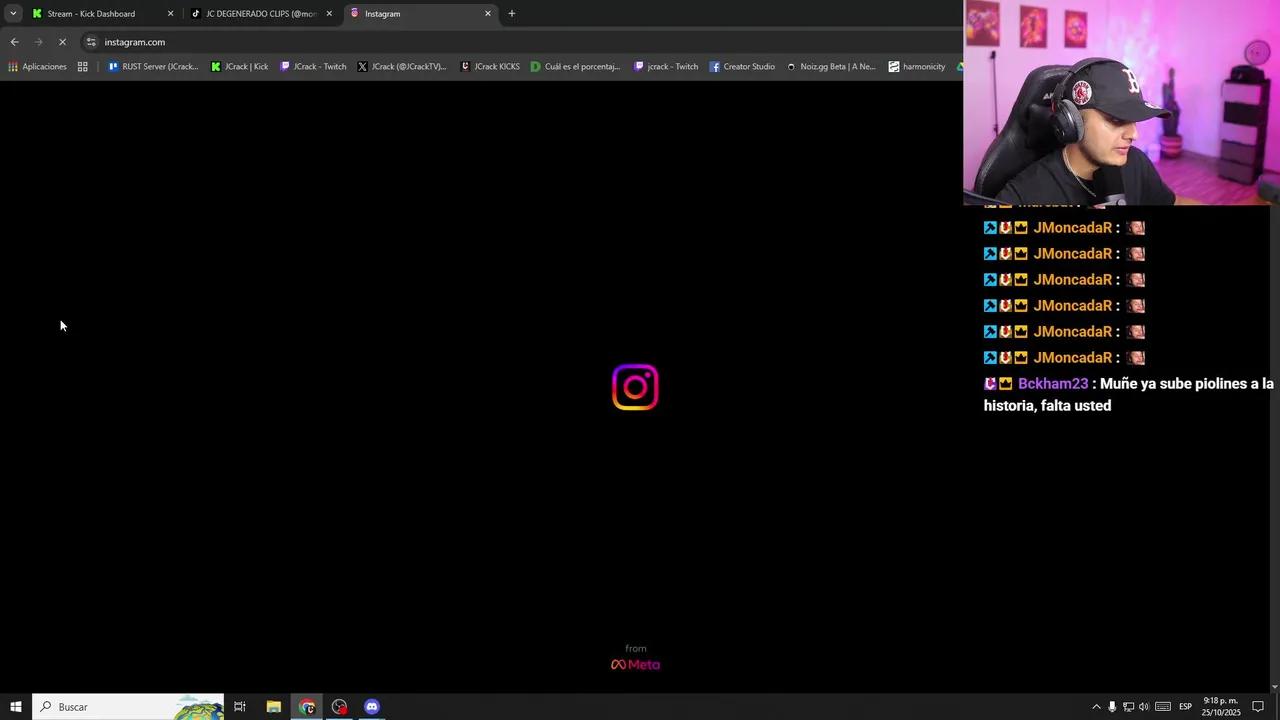Open the tab groups grid icon
1280x720 pixels.
tap(83, 67)
